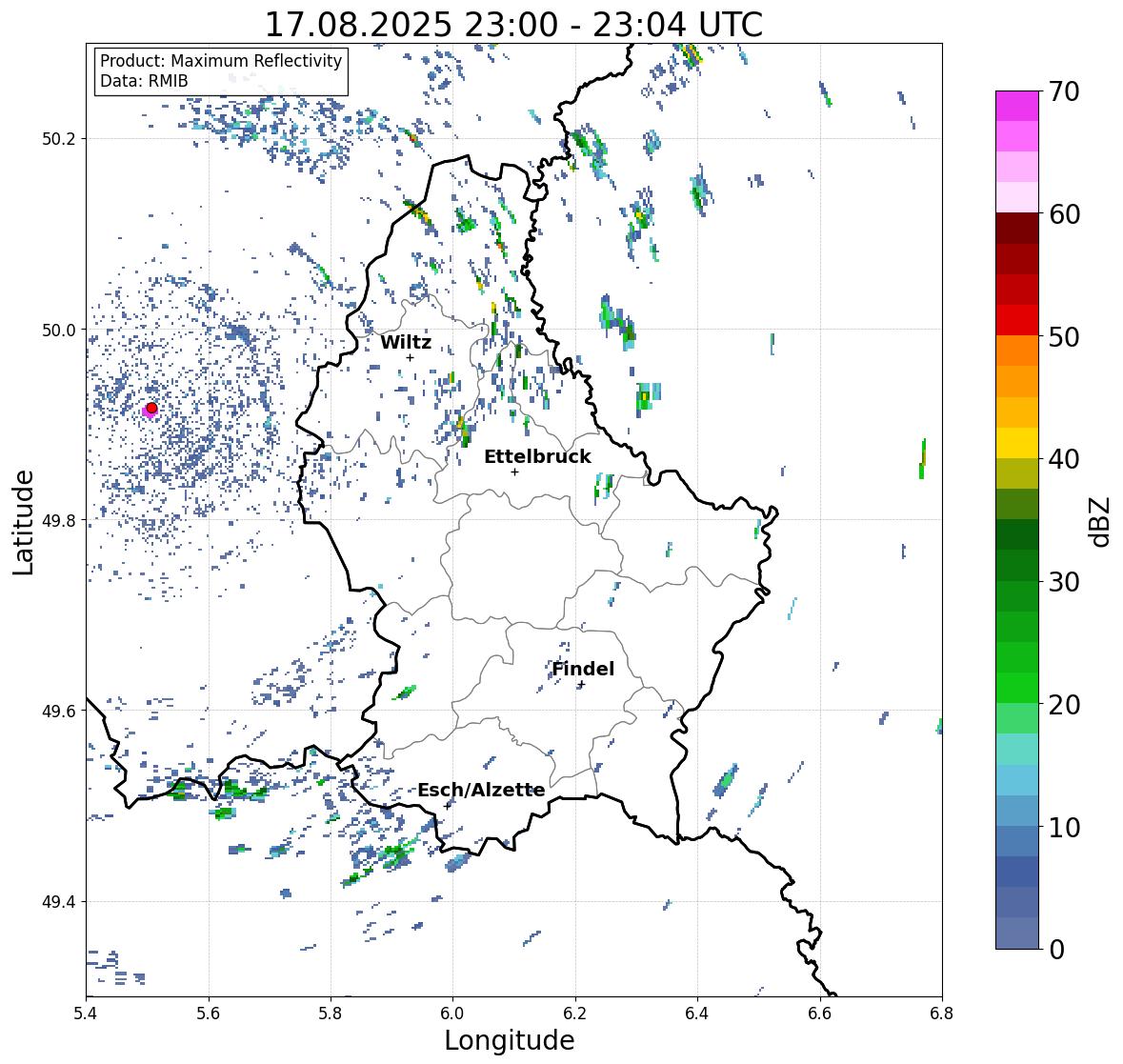Click the 6.2 longitude tick label
Image resolution: width=1123 pixels, height=1064 pixels.
tap(575, 1013)
